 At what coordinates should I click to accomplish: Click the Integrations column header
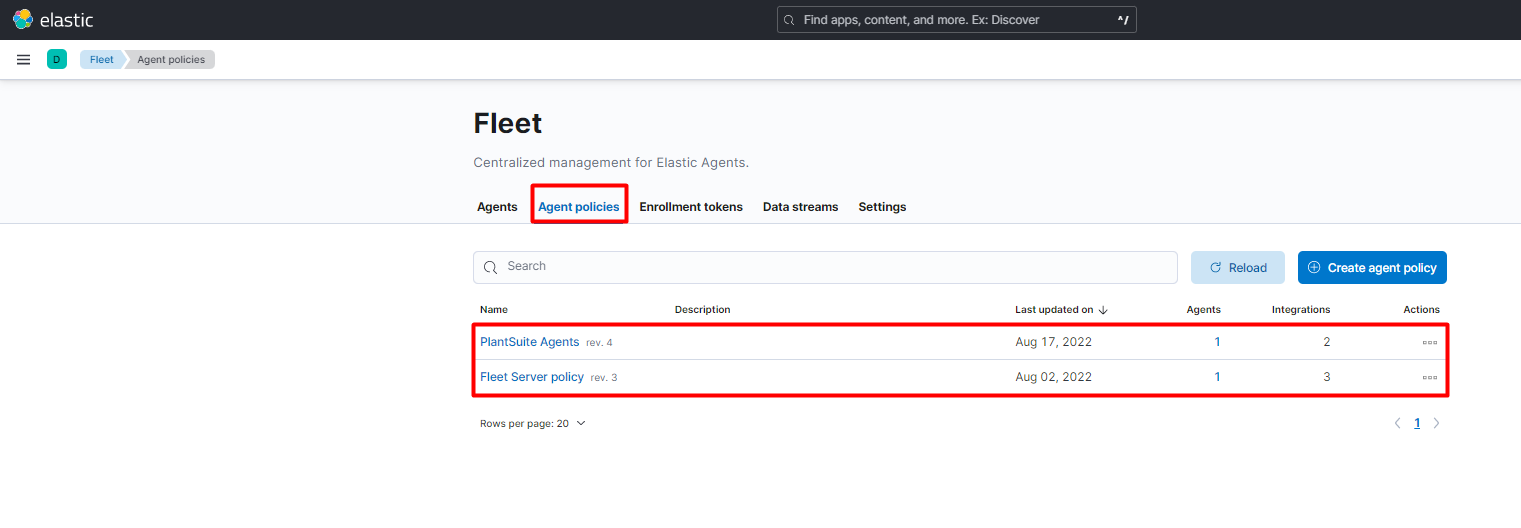click(x=1301, y=310)
